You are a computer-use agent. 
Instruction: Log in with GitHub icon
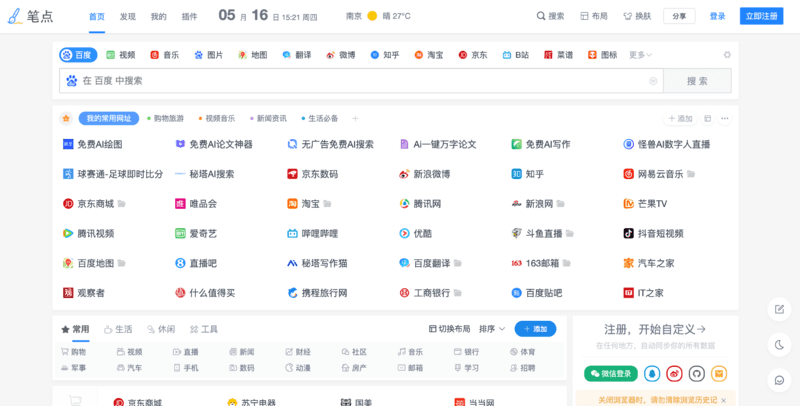click(696, 374)
